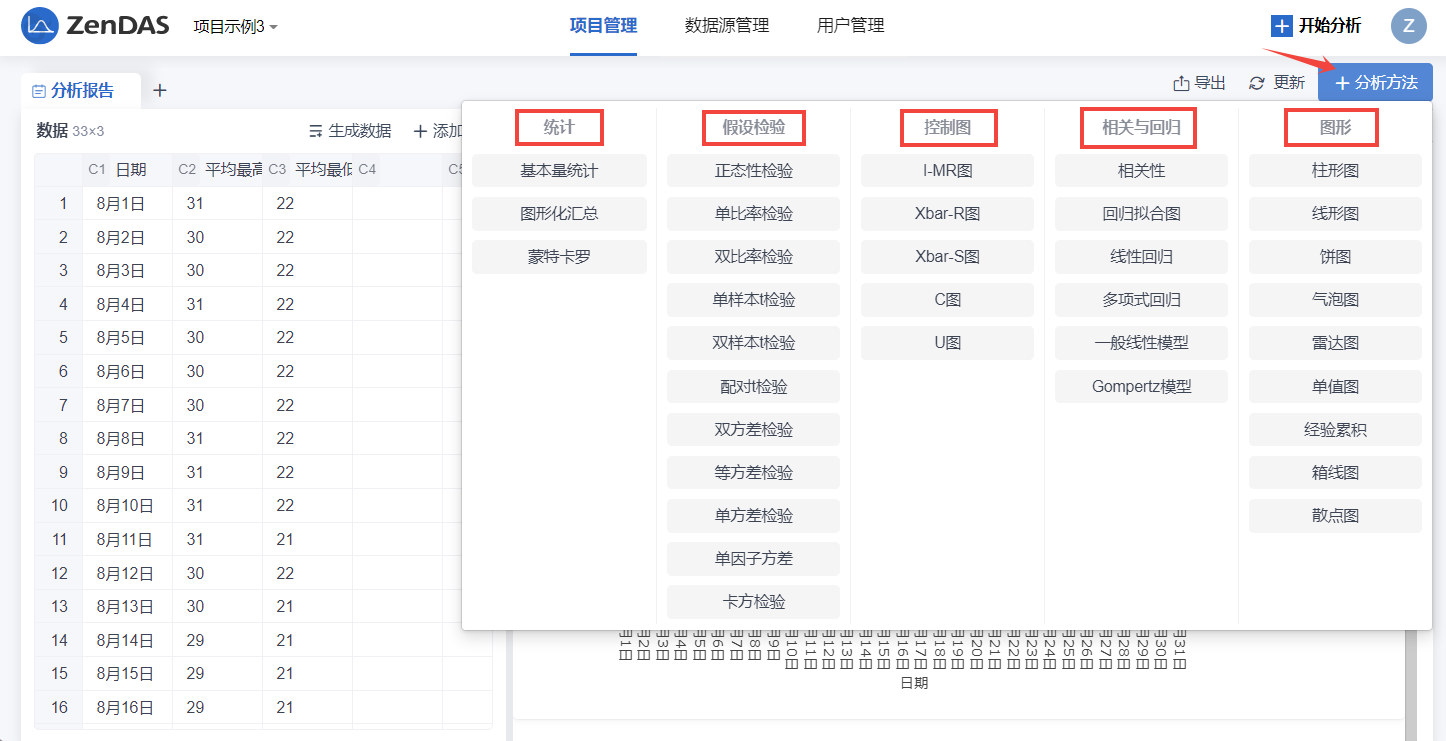This screenshot has height=741, width=1446.
Task: Click the C3 平均最低 column header
Action: (307, 170)
